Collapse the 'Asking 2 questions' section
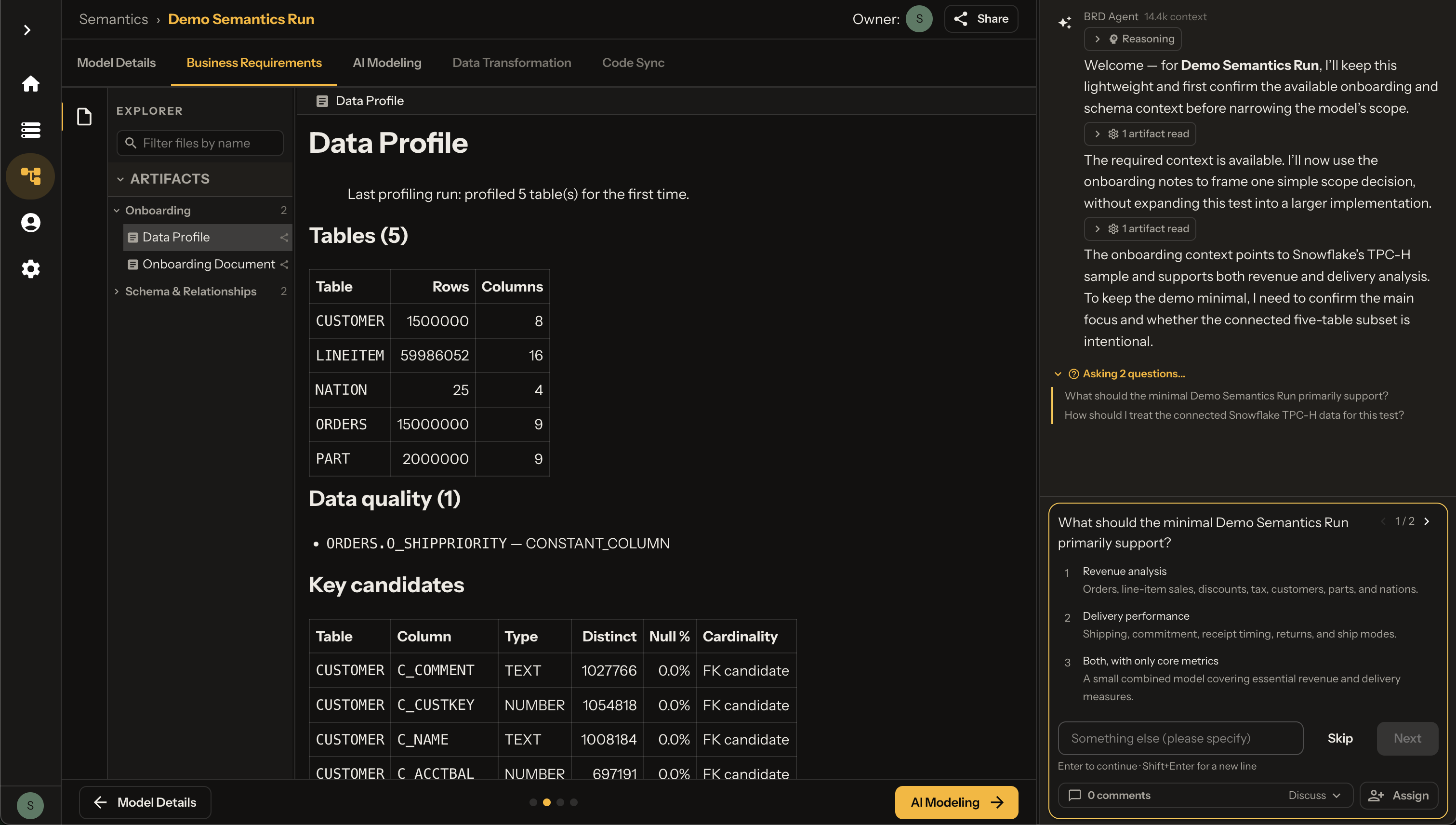The width and height of the screenshot is (1456, 825). (x=1057, y=374)
